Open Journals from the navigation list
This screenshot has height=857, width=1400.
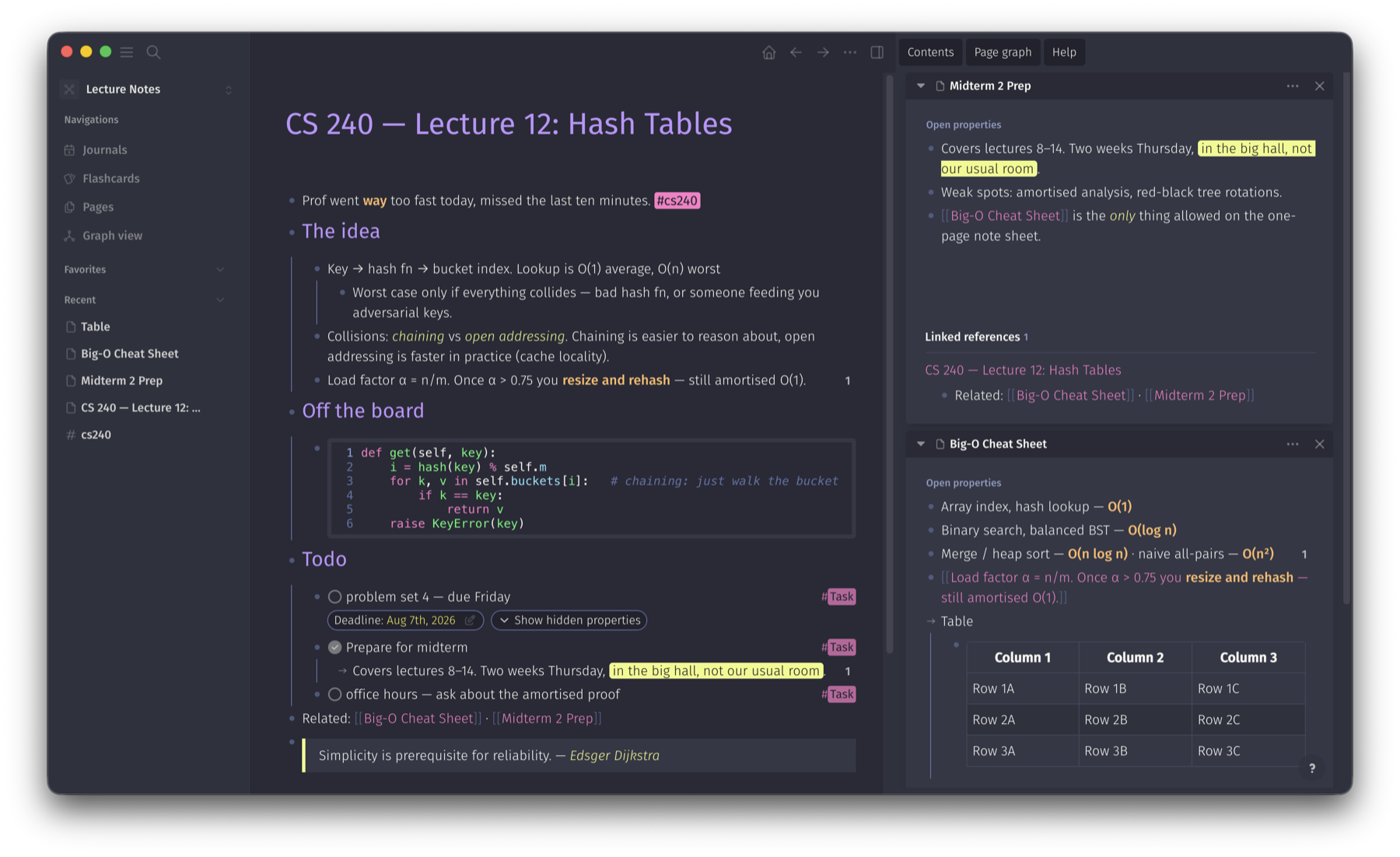click(104, 150)
